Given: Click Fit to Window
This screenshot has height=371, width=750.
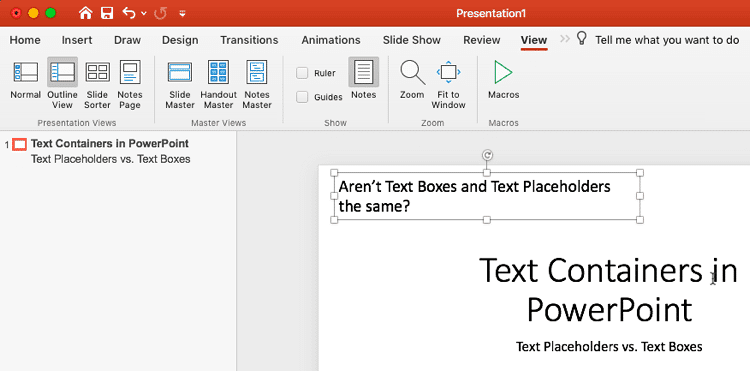Looking at the screenshot, I should point(448,84).
